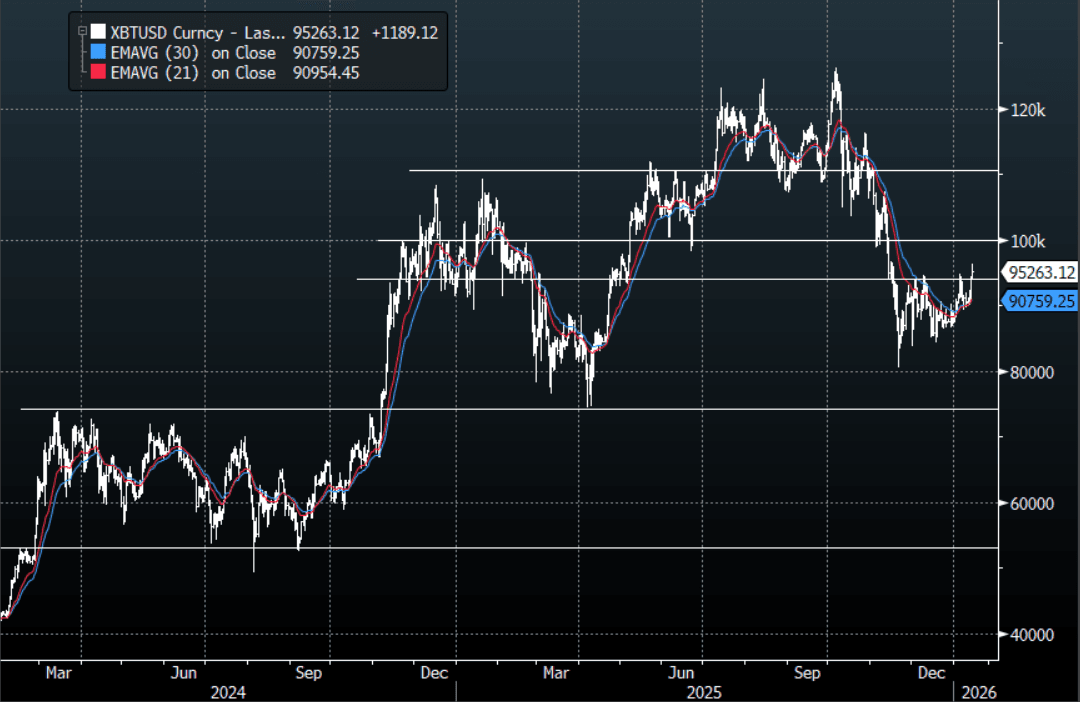1080x702 pixels.
Task: Collapse the legend tree box beside XBTUSD
Action: tap(83, 31)
